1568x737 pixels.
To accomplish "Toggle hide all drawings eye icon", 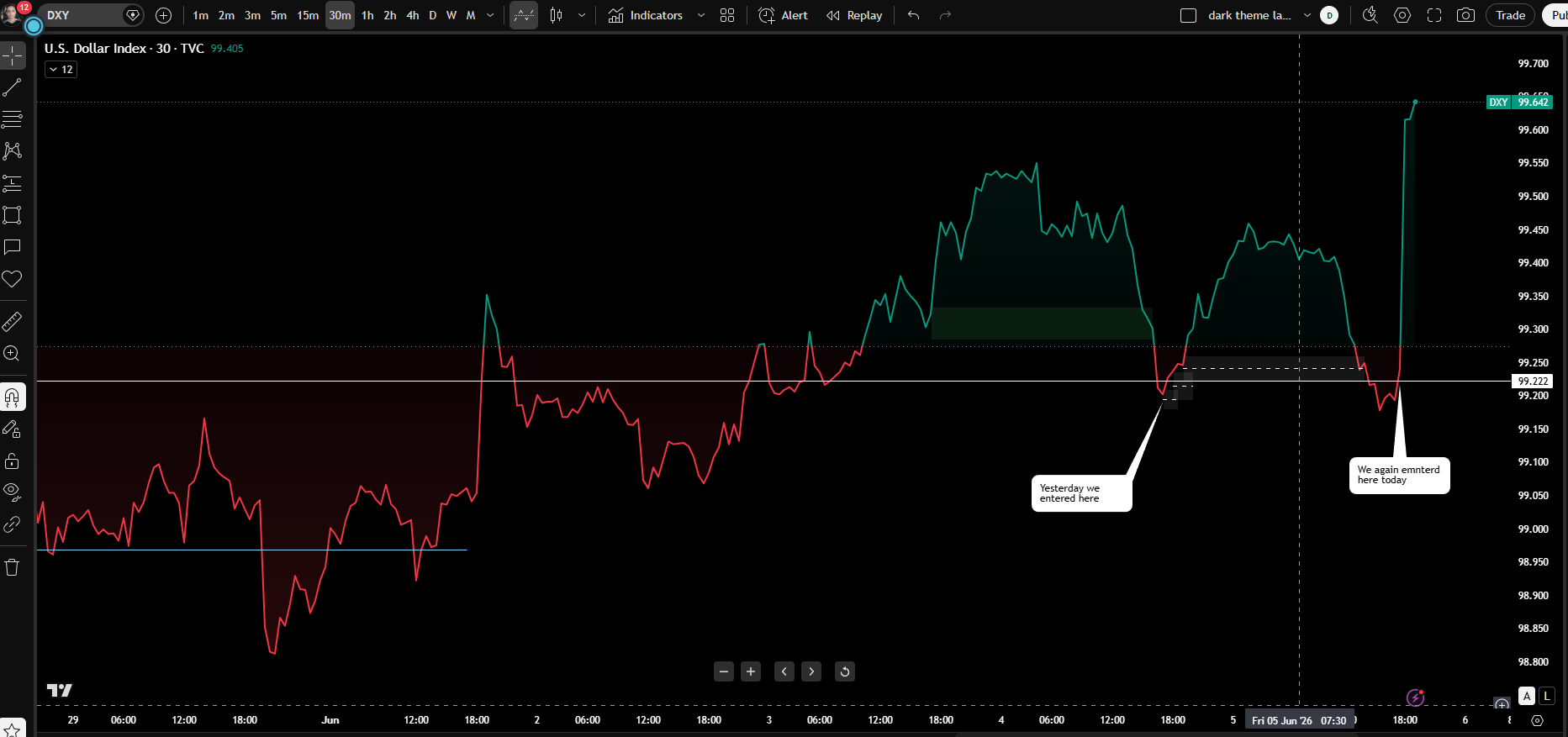I will tap(13, 492).
